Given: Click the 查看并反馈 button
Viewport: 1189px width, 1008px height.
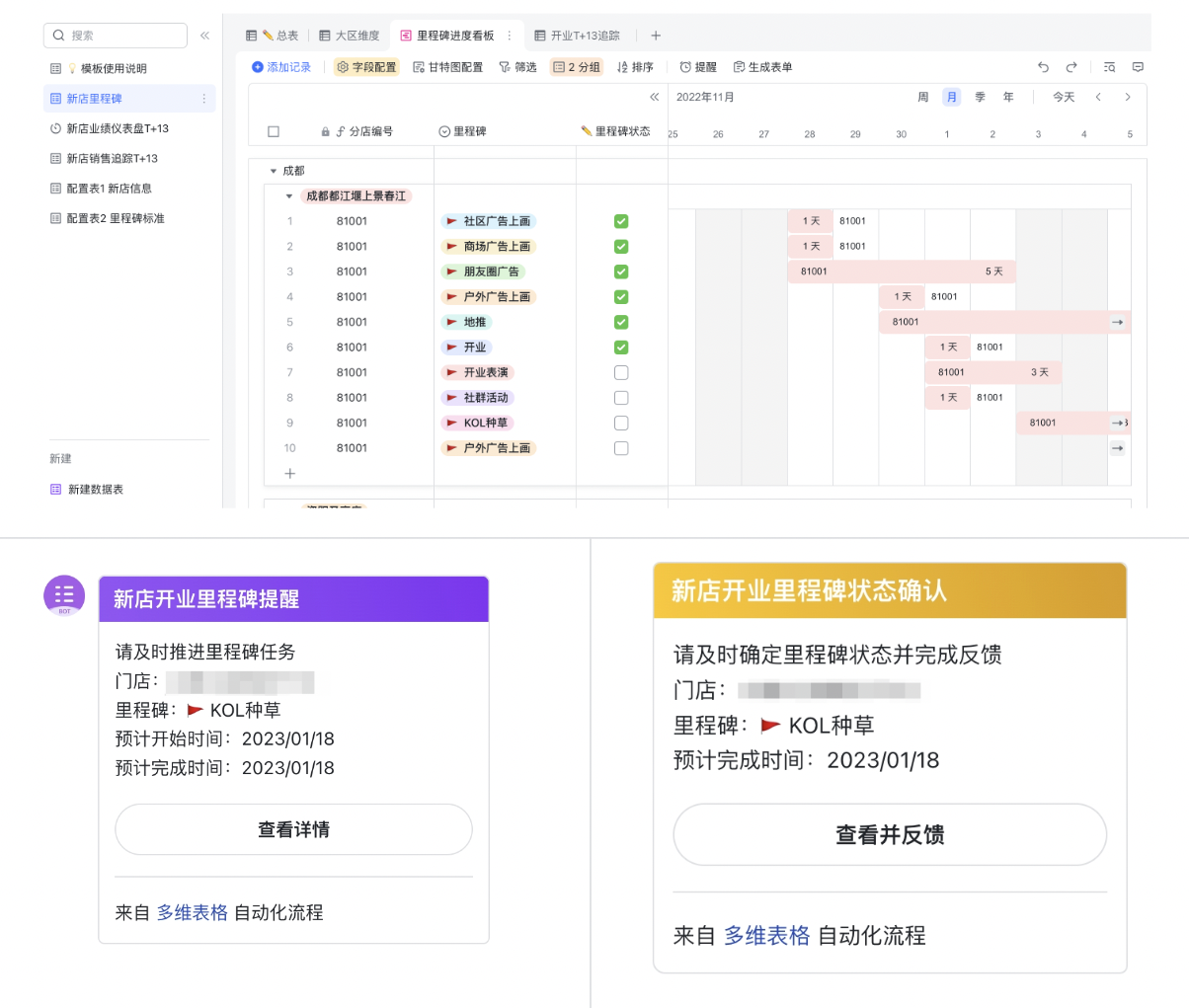Looking at the screenshot, I should 889,834.
